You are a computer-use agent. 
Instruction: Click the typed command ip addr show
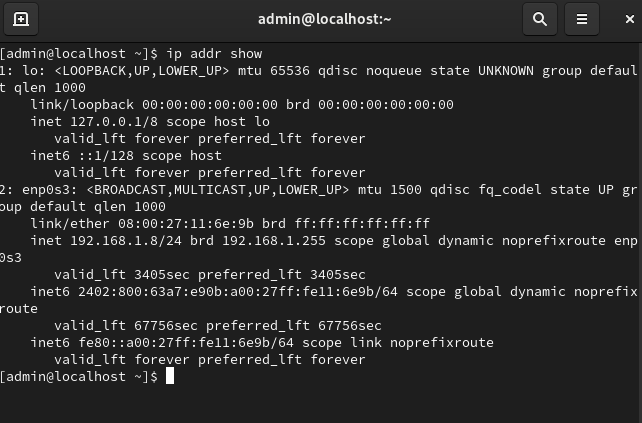[x=214, y=54]
